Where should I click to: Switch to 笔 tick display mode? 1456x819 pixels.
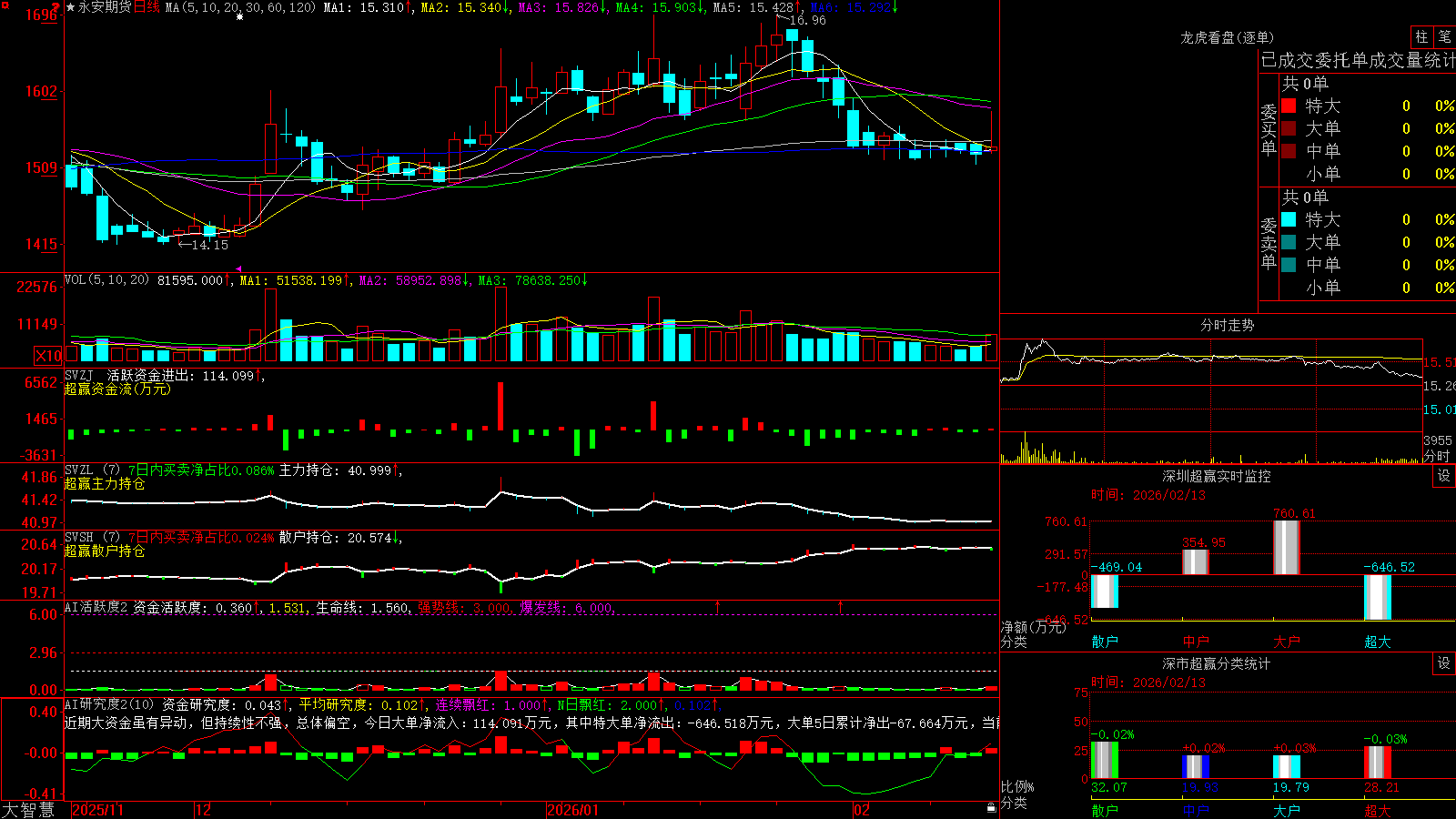1444,37
